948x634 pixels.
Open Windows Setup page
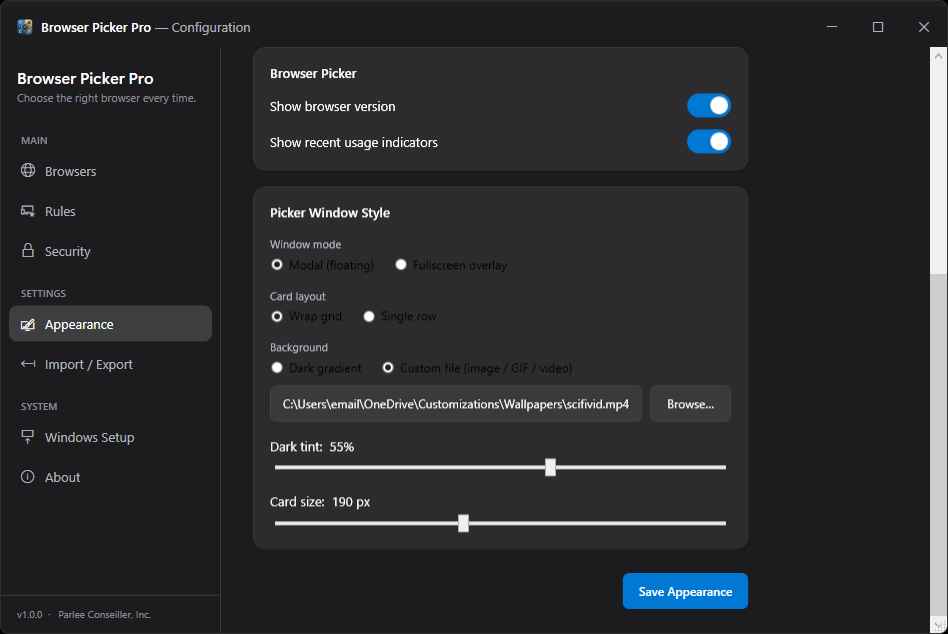point(111,437)
